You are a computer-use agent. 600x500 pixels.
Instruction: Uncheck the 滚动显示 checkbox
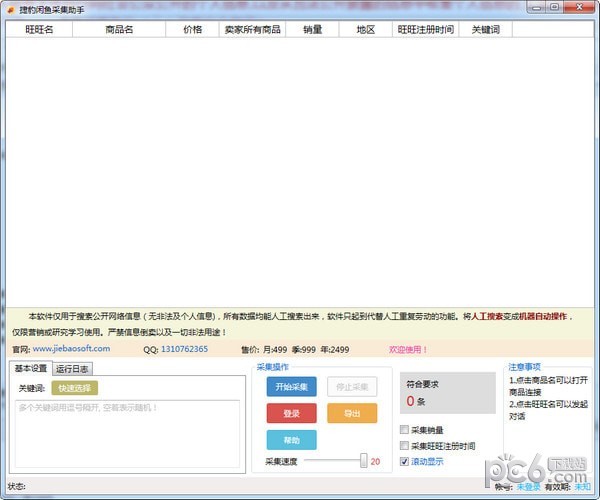coord(404,461)
